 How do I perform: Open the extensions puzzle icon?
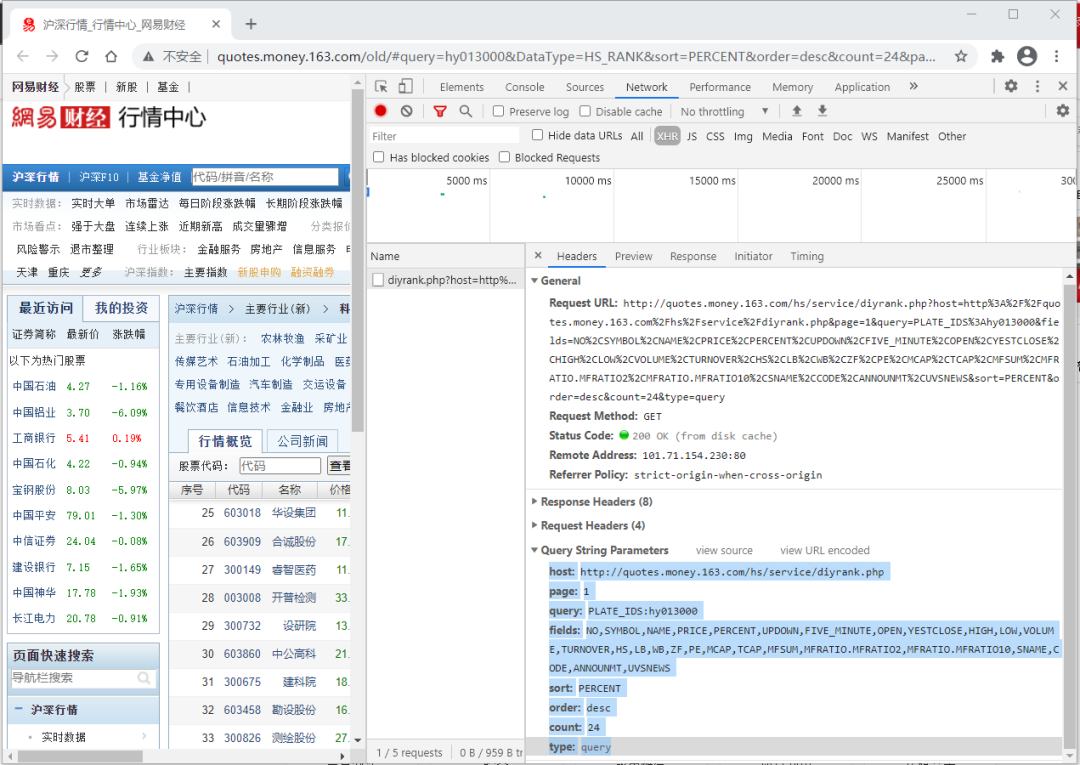[x=997, y=56]
